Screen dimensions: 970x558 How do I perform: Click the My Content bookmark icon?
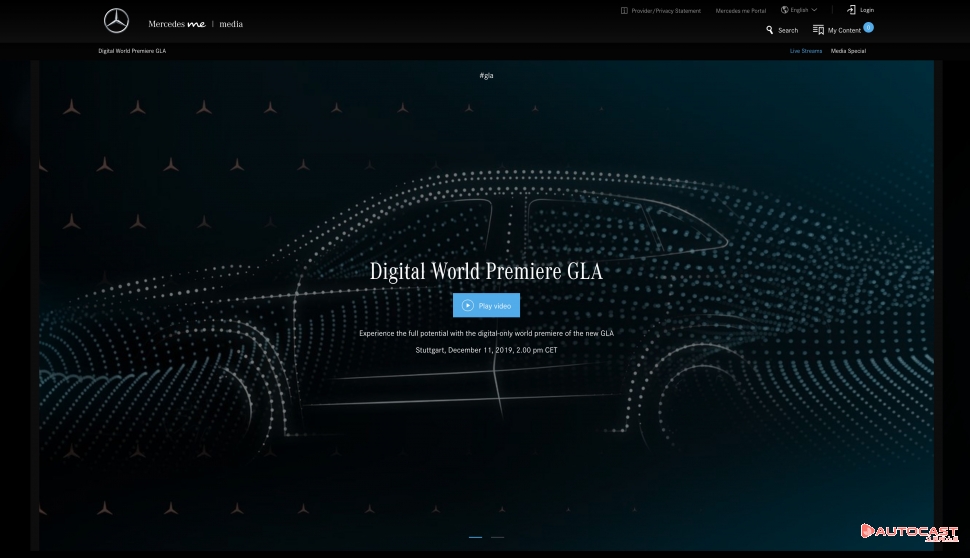coord(818,30)
